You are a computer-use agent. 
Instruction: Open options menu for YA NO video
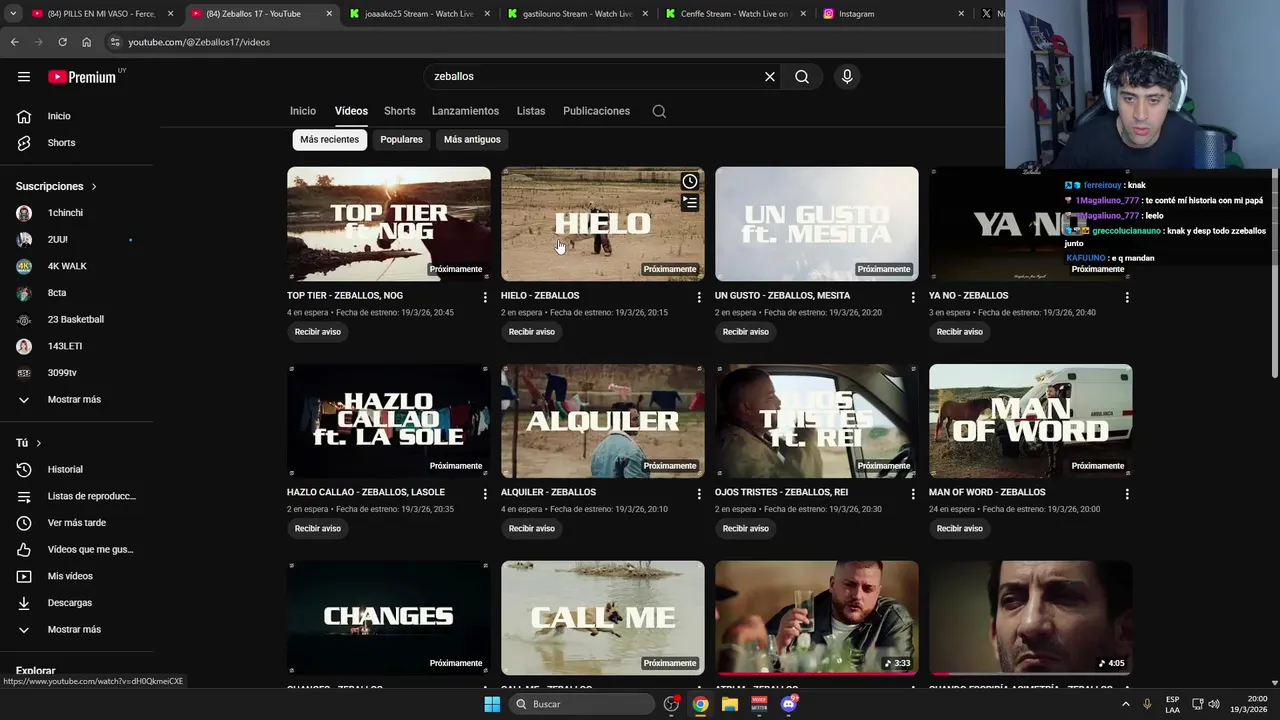[1127, 297]
